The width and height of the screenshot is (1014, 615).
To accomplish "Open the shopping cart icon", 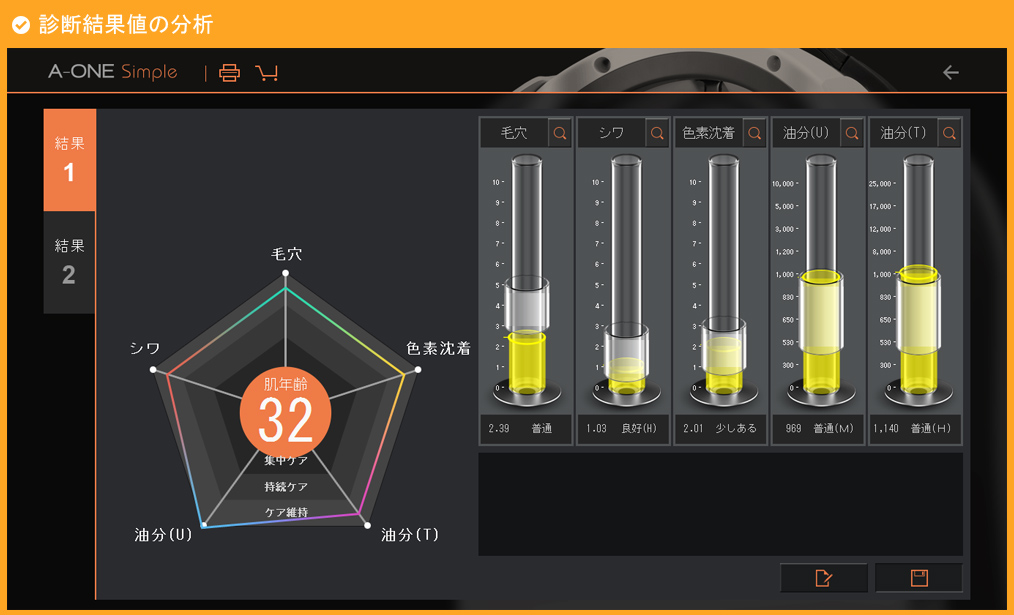I will [x=265, y=72].
